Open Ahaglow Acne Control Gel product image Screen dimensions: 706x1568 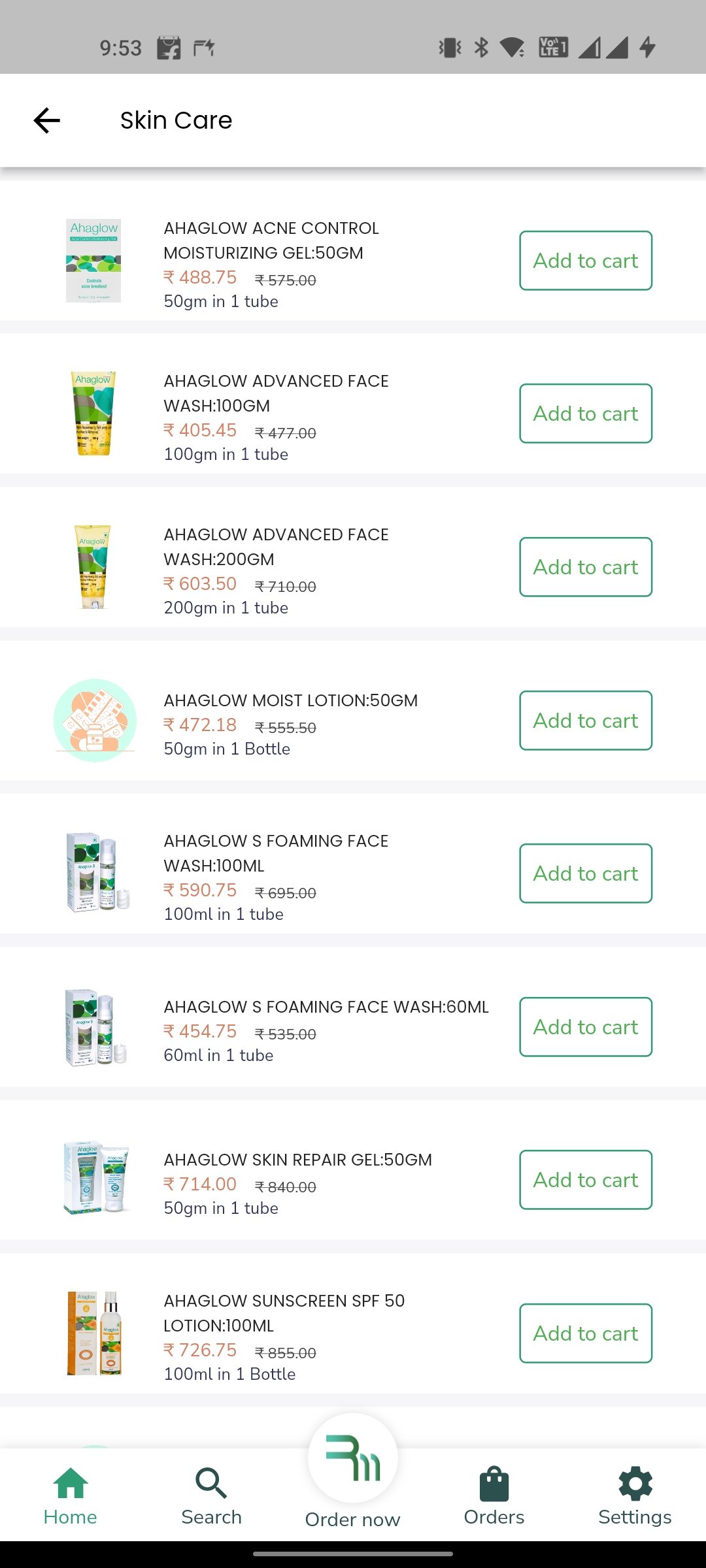coord(94,261)
